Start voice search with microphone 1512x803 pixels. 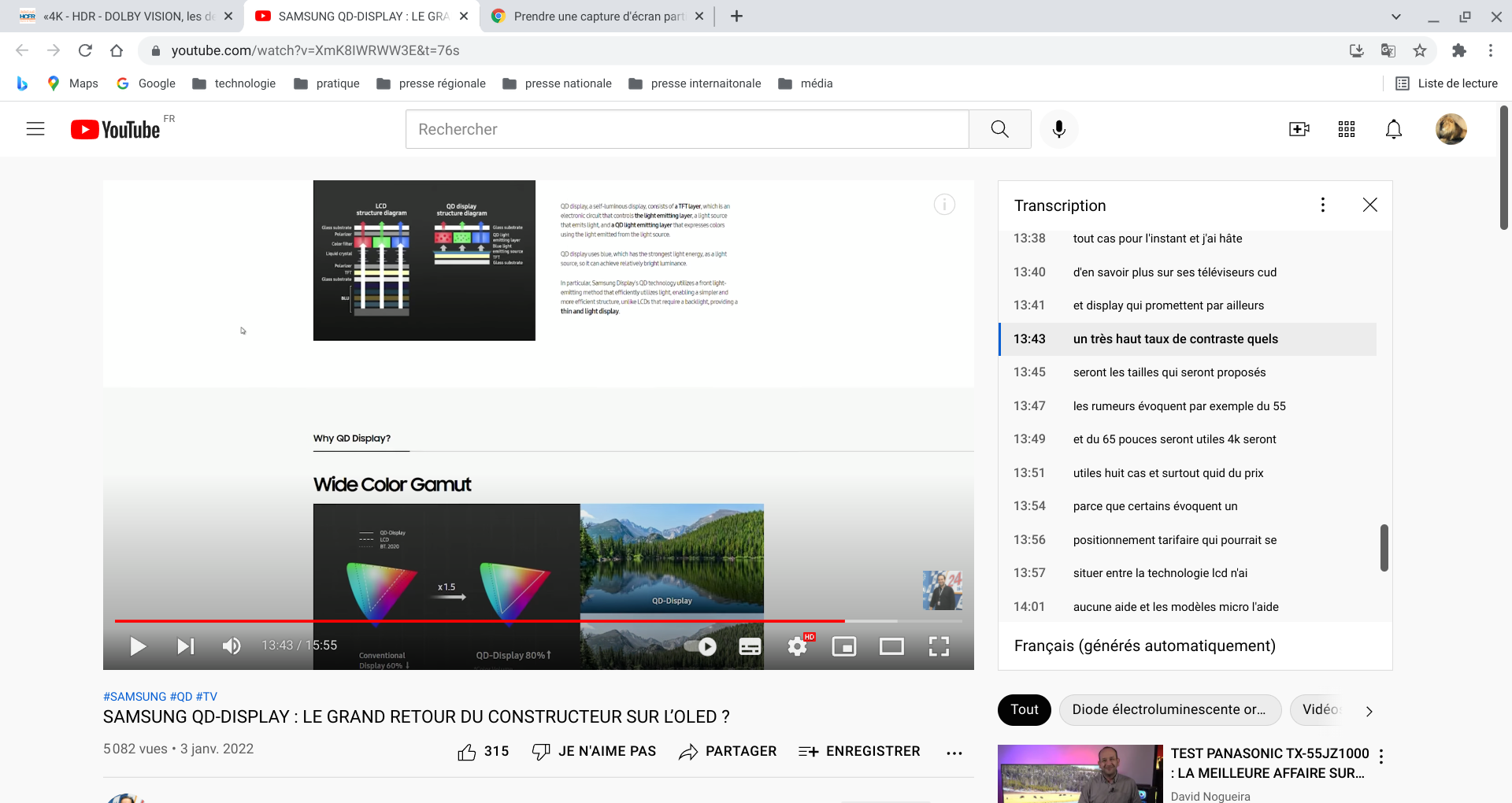point(1059,129)
